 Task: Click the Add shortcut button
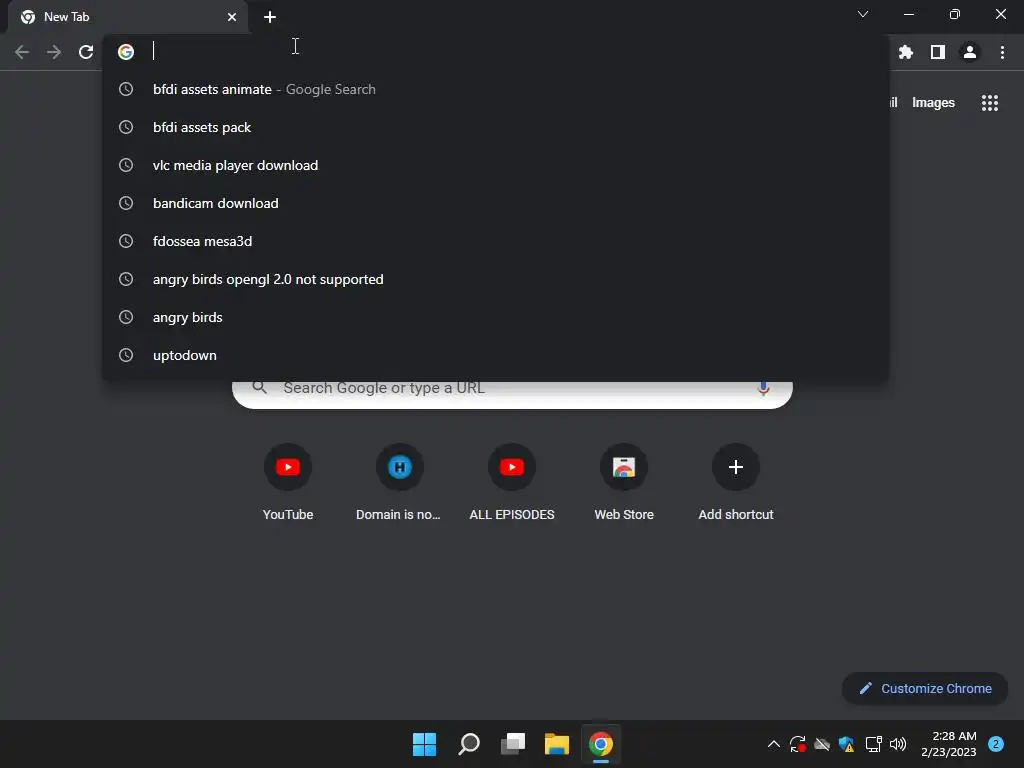pos(736,483)
